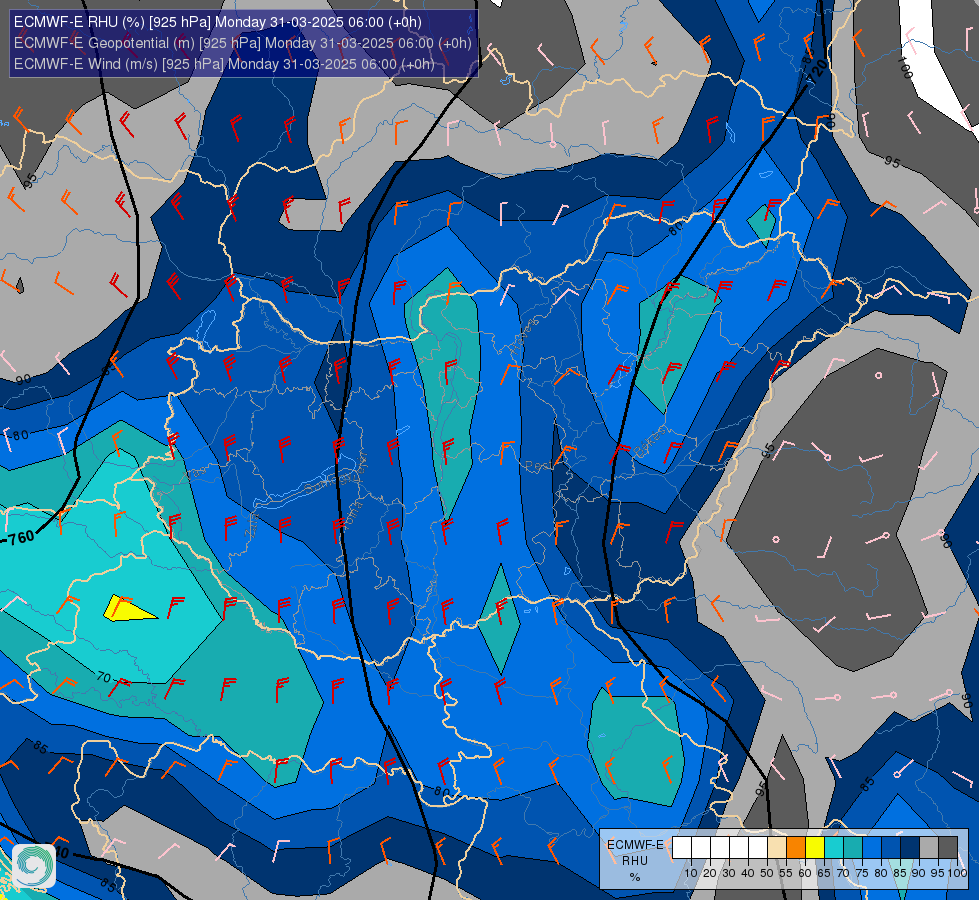979x900 pixels.
Task: Click the legend label 60
Action: tap(805, 873)
